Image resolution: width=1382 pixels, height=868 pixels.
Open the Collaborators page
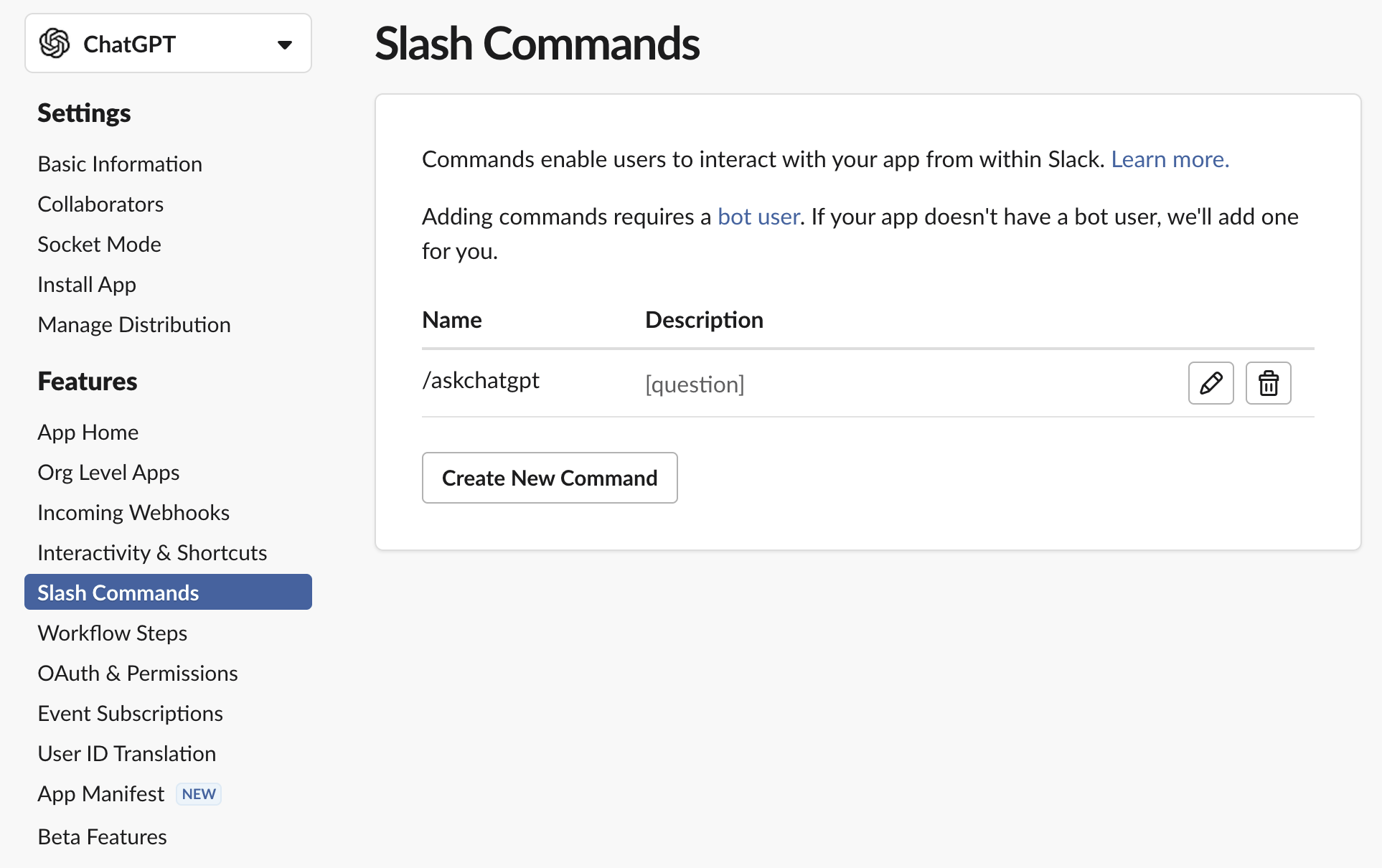100,204
